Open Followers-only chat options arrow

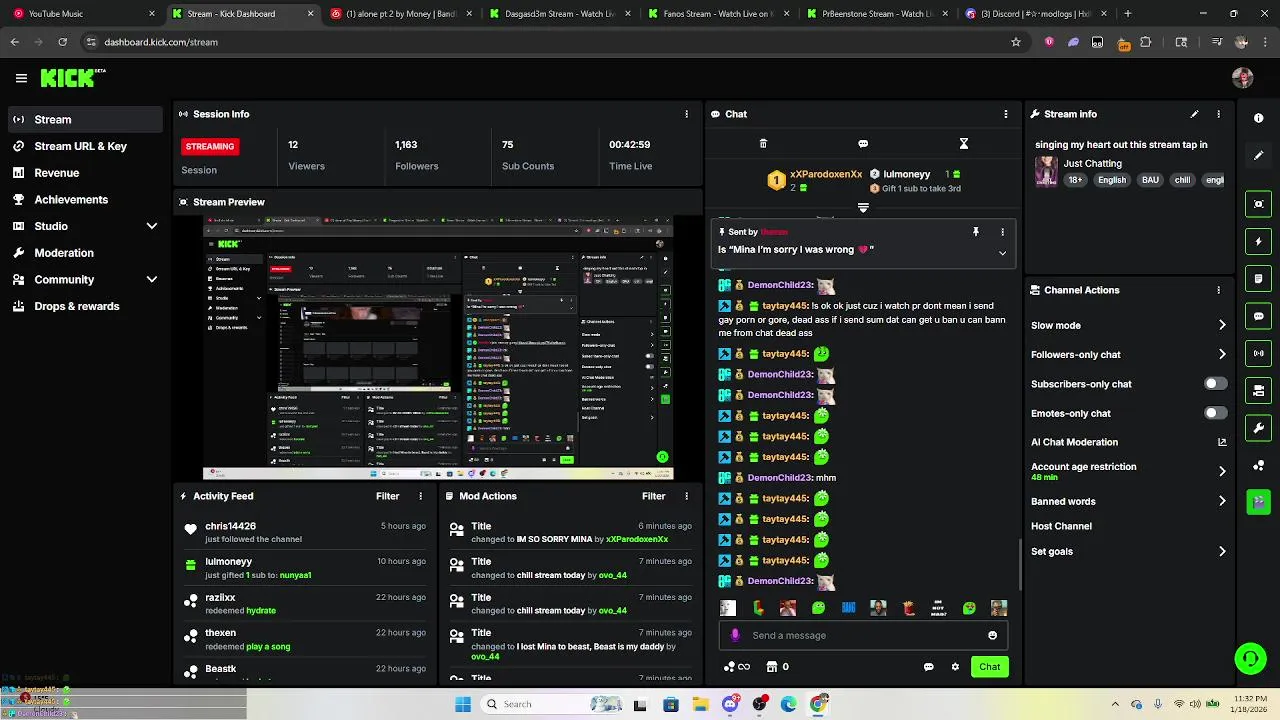pyautogui.click(x=1221, y=354)
